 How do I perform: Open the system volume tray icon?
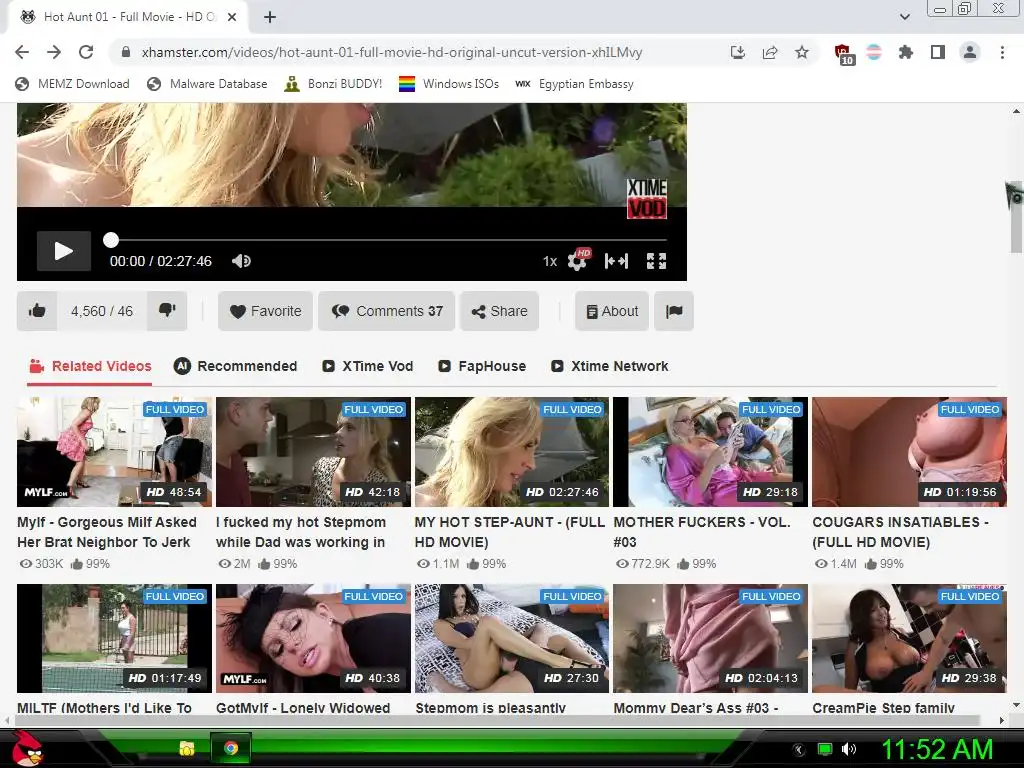[x=849, y=750]
